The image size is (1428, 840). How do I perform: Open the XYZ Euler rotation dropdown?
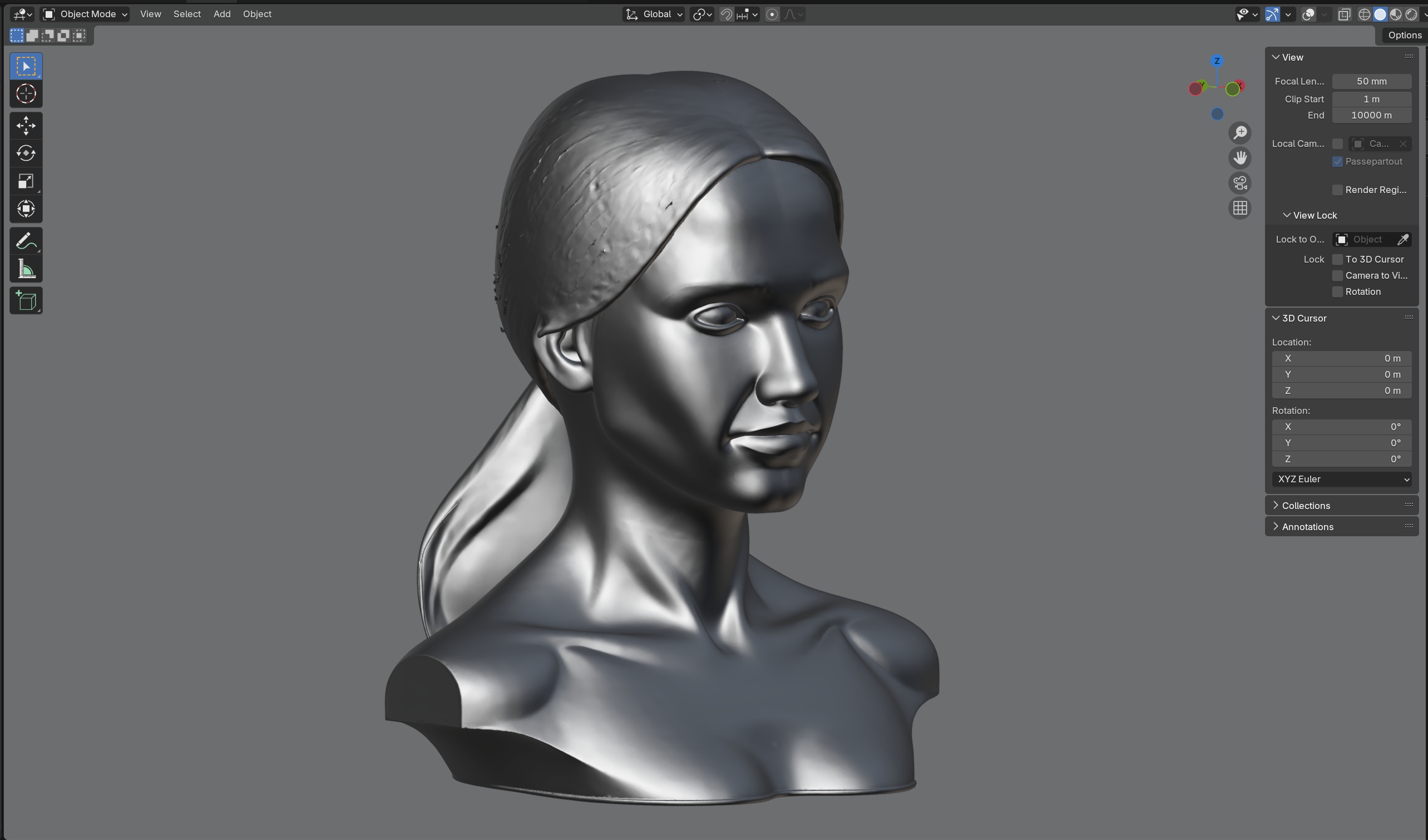1341,479
